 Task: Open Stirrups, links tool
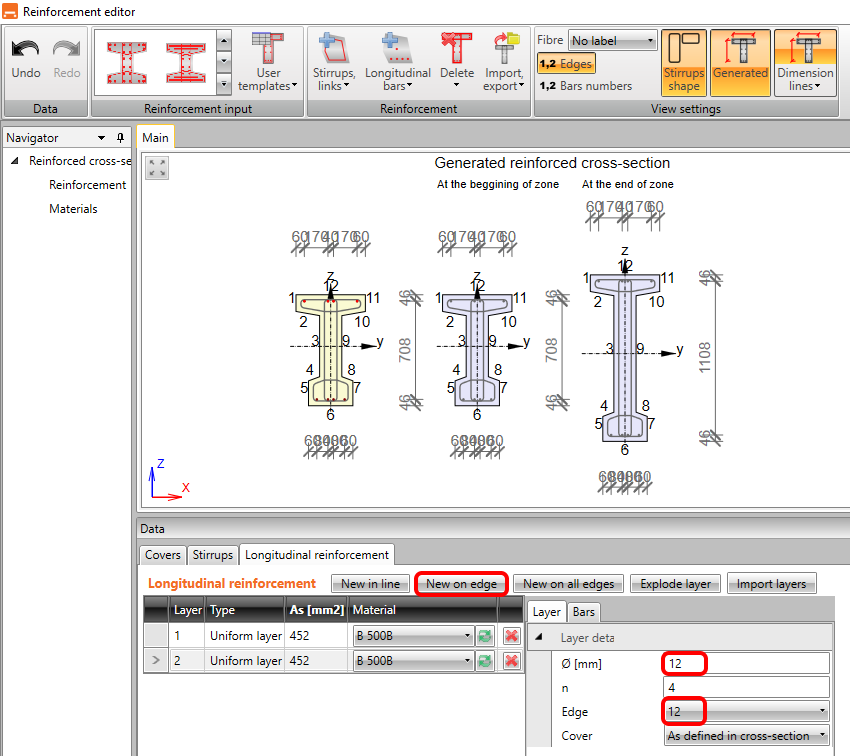(333, 62)
